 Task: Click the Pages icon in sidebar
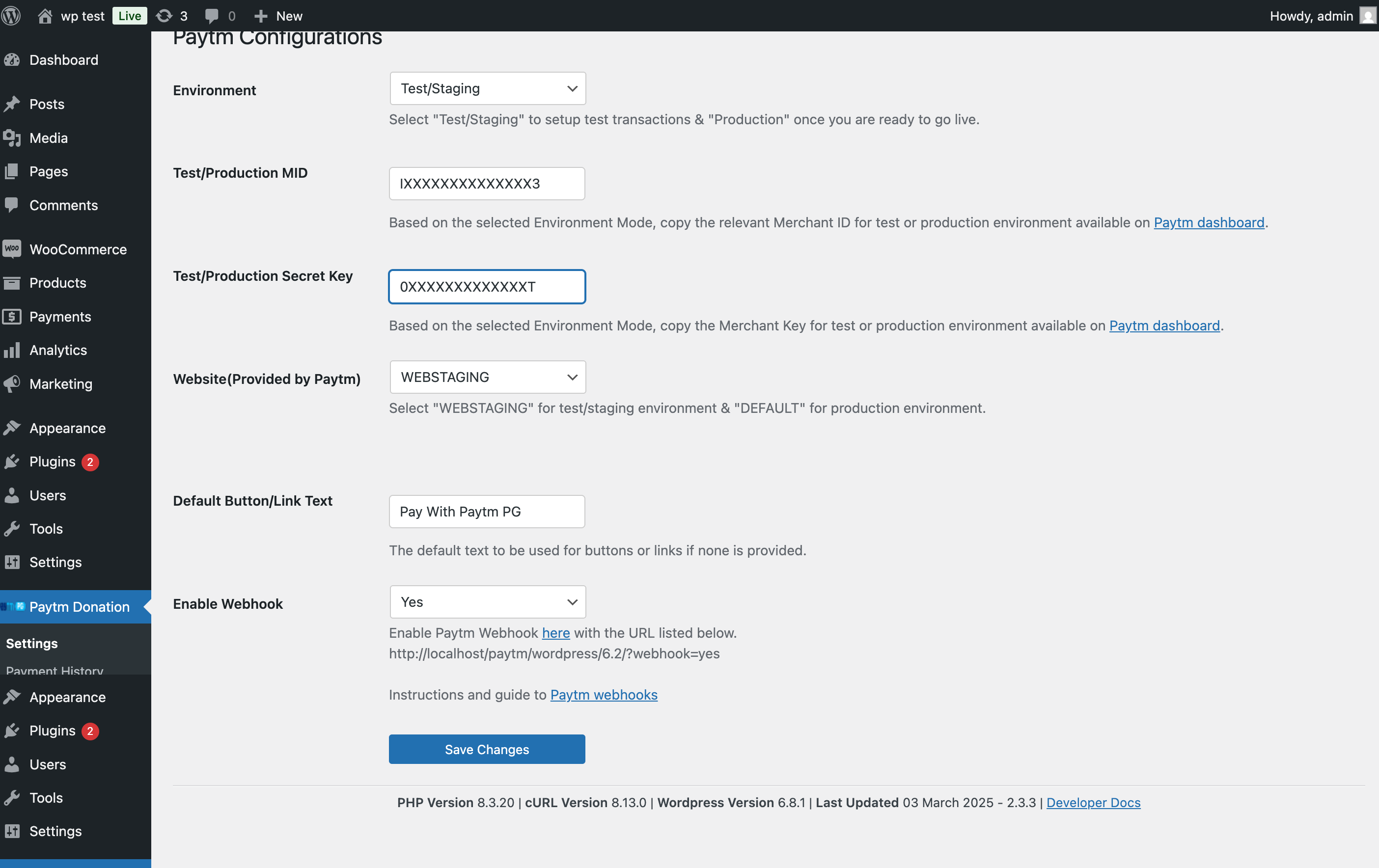click(12, 171)
